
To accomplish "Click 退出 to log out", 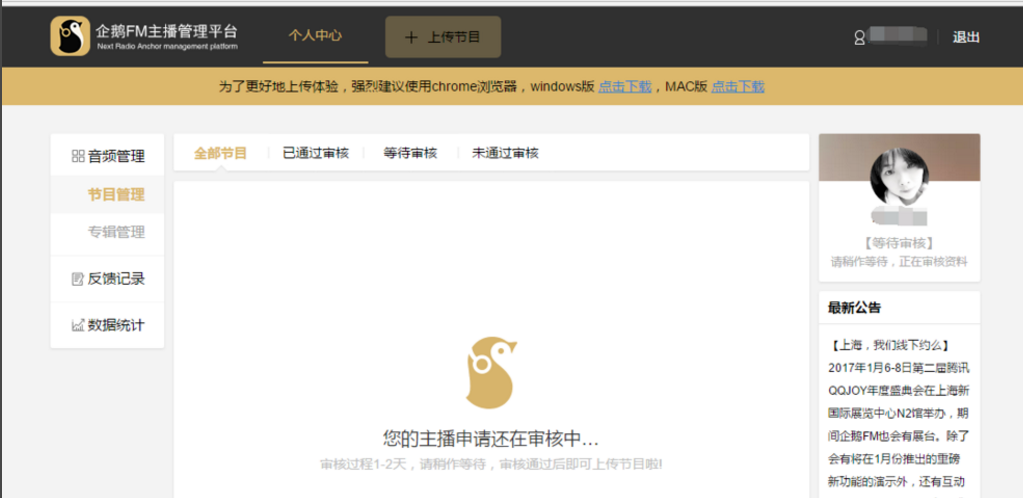I will pyautogui.click(x=966, y=37).
